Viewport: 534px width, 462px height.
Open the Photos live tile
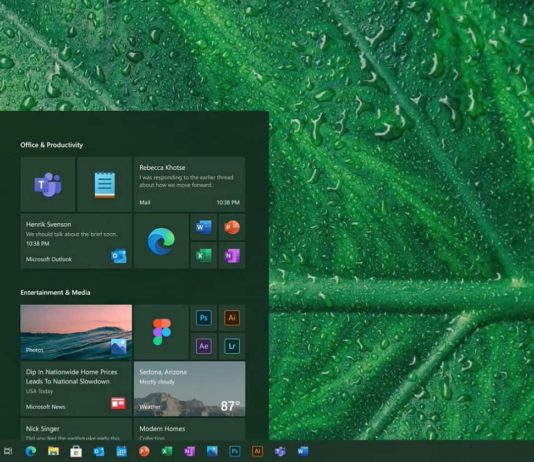click(x=76, y=332)
